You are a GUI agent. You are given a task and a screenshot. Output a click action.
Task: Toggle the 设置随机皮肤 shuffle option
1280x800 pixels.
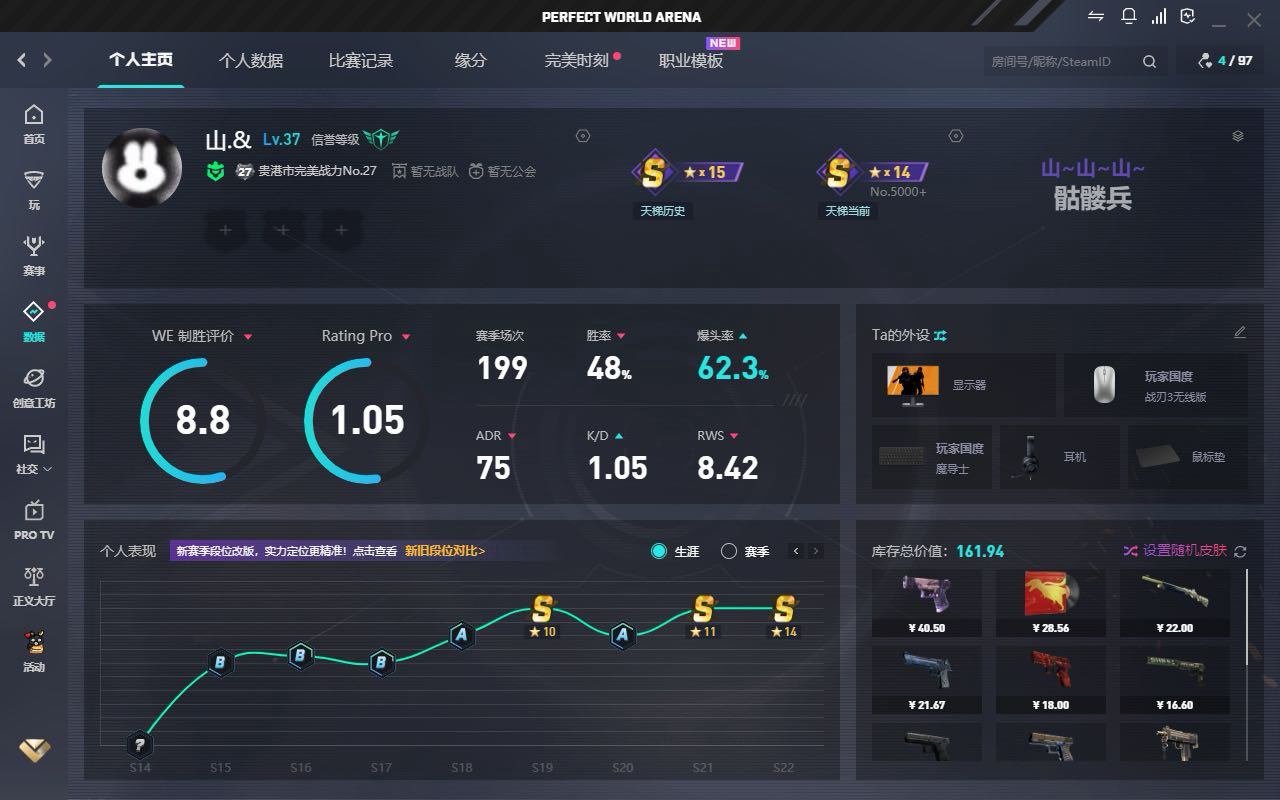1176,551
